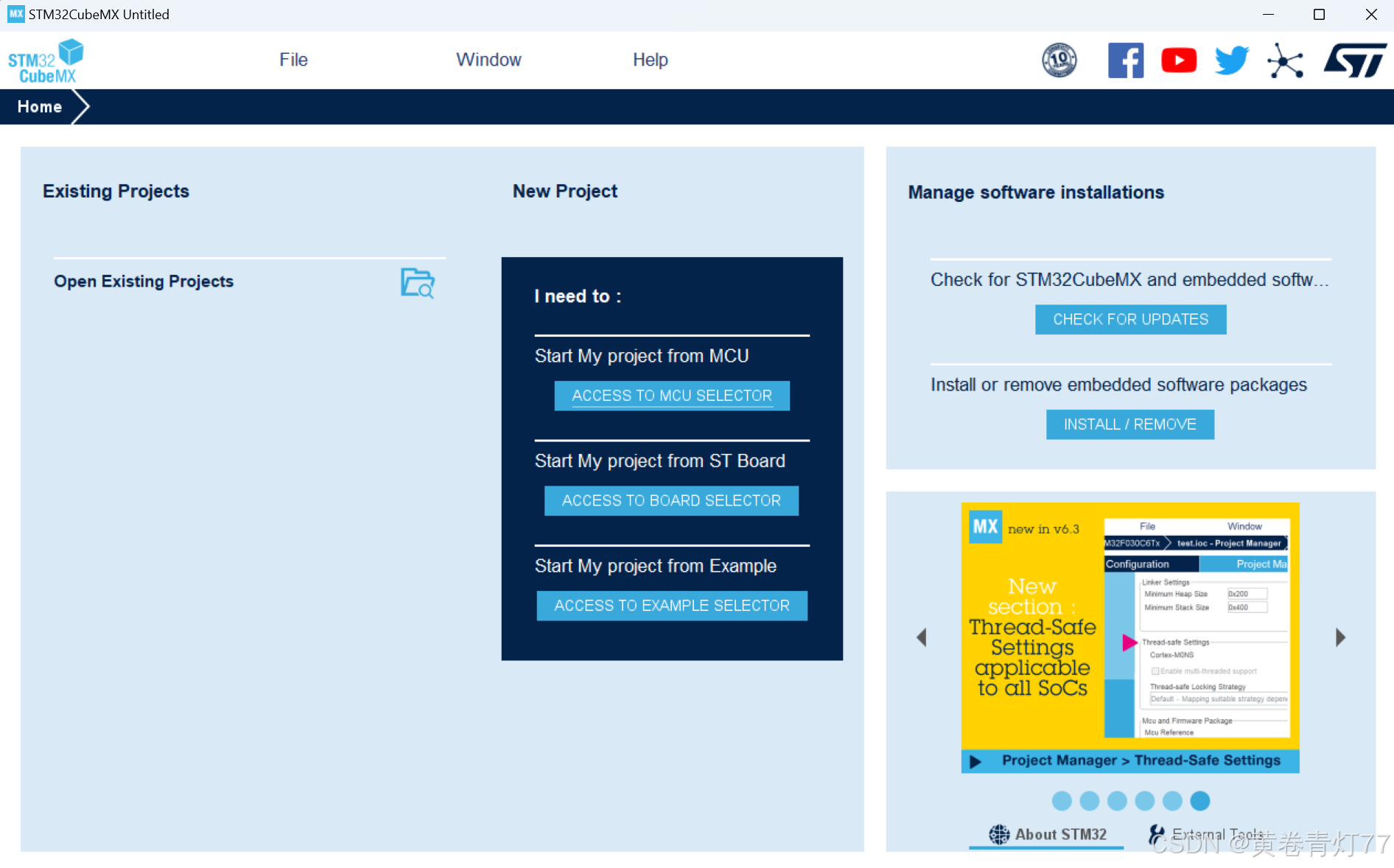
Task: Open the YouTube channel icon
Action: (x=1179, y=60)
